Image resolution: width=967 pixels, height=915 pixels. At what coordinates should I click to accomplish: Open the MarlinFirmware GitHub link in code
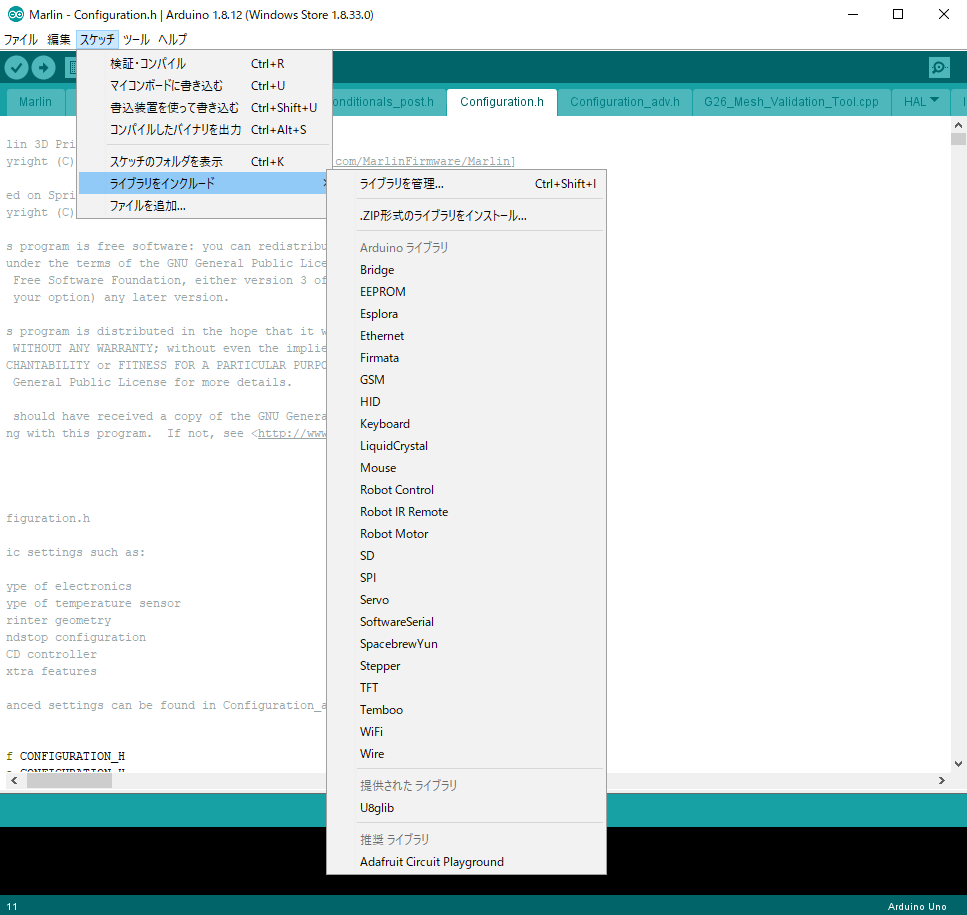[423, 162]
